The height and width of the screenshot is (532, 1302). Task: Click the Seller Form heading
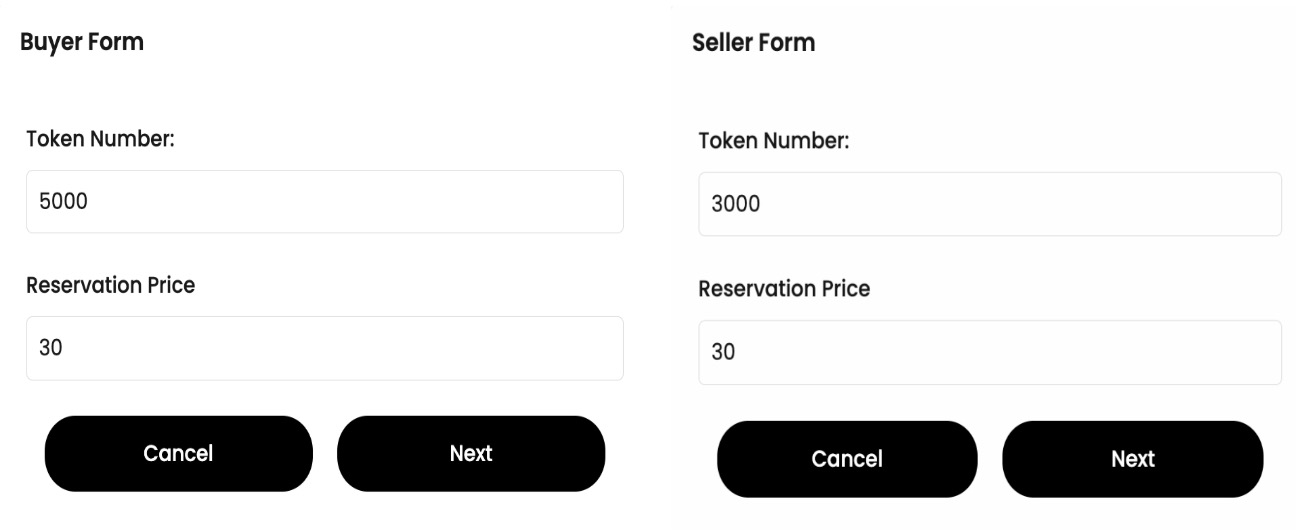753,43
